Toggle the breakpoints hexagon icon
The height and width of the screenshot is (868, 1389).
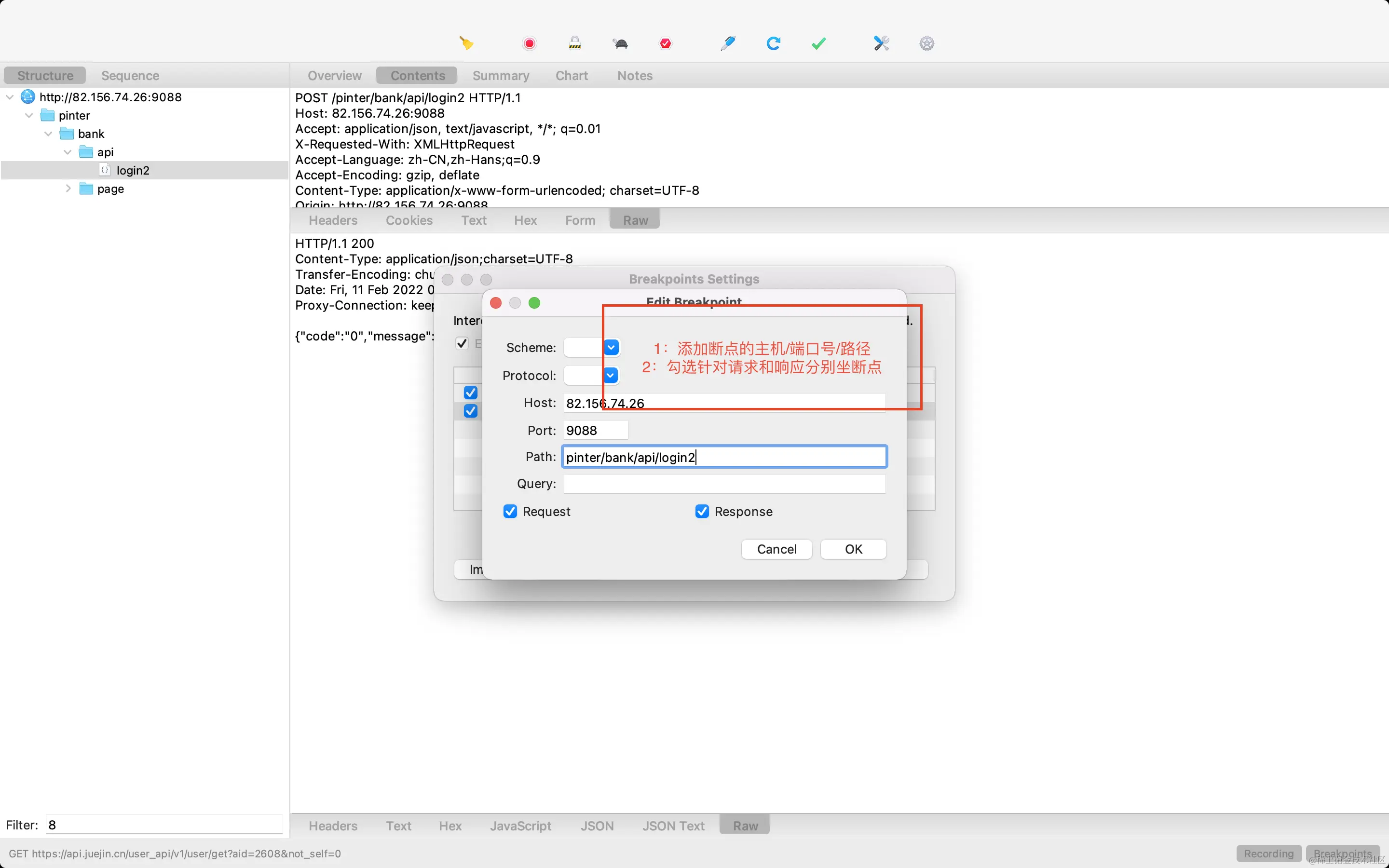[x=665, y=43]
